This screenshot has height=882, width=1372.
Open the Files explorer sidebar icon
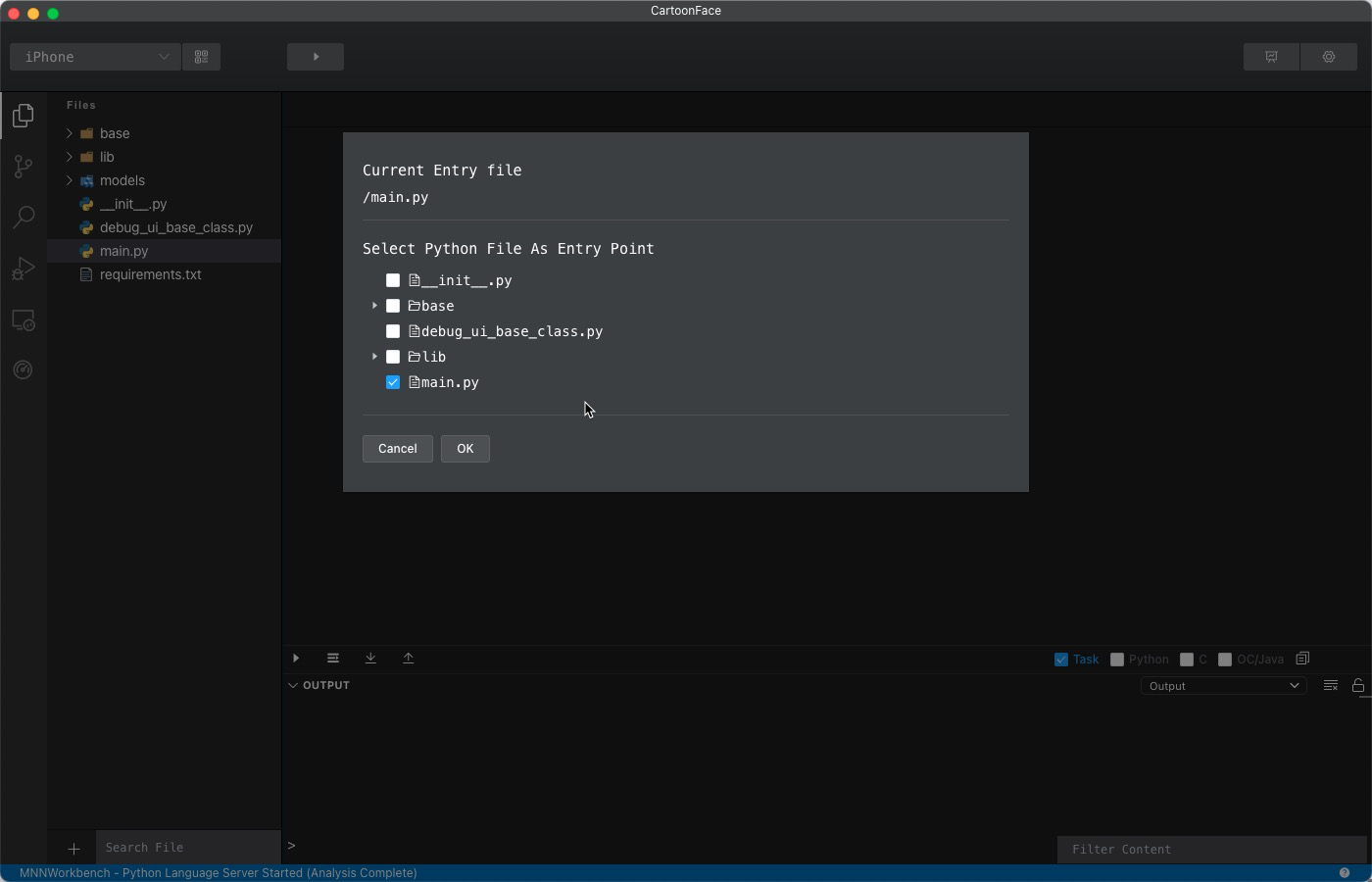pyautogui.click(x=24, y=116)
